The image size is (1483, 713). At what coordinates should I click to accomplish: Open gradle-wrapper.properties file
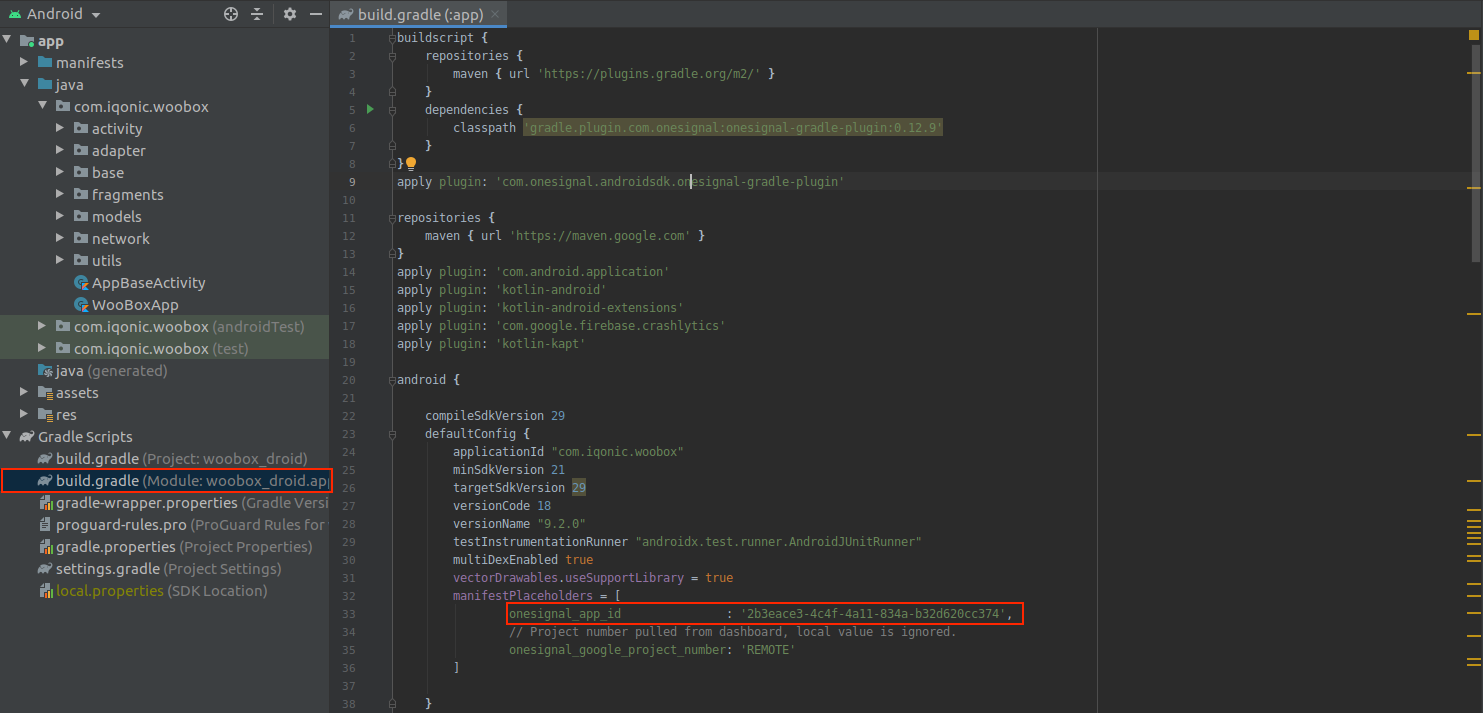coord(192,503)
